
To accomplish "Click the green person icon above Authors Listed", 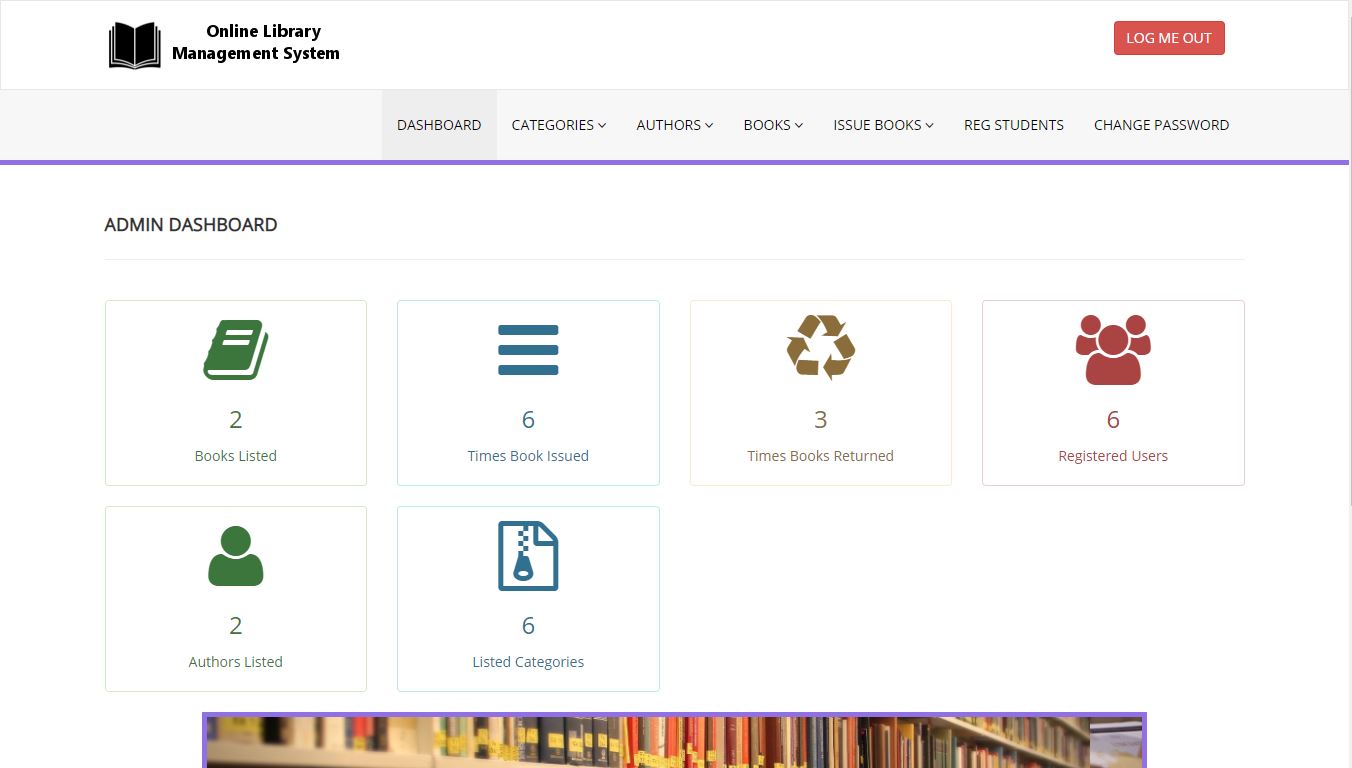I will (236, 556).
